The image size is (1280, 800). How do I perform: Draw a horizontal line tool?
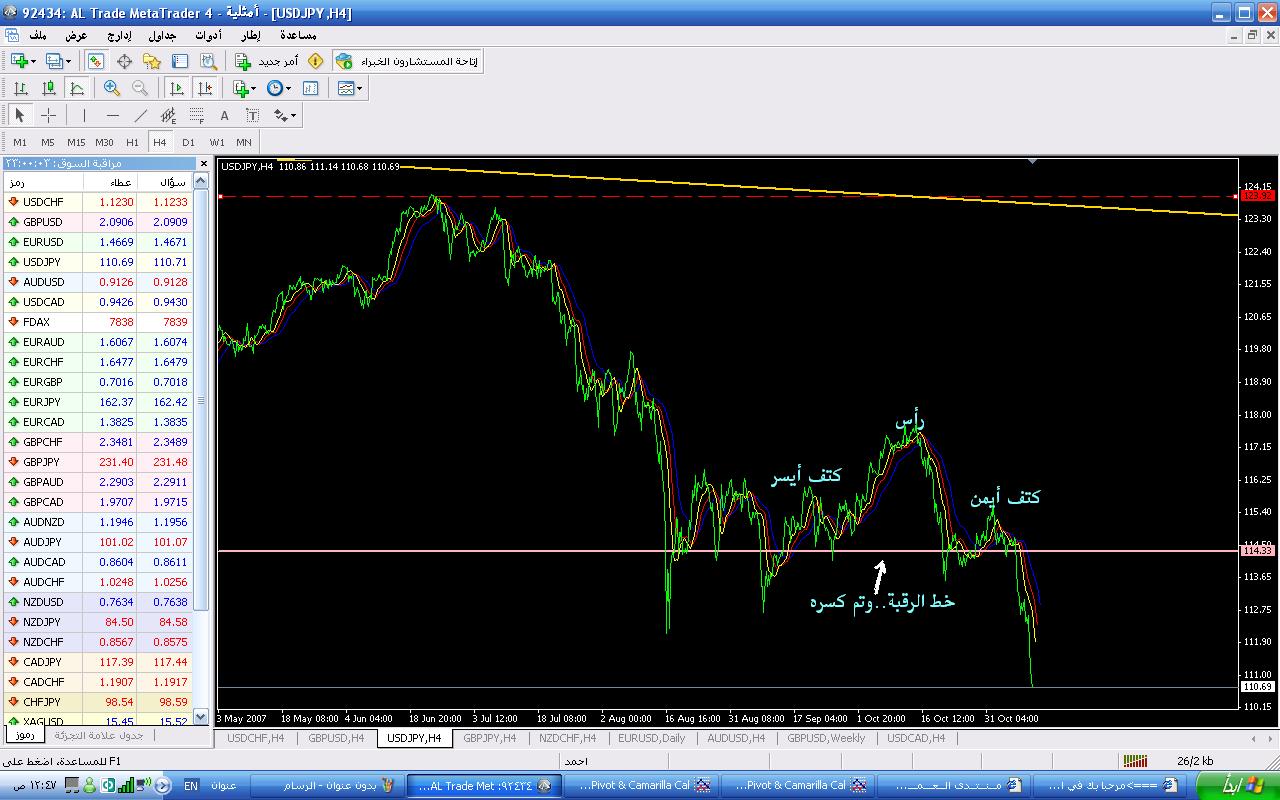click(112, 115)
